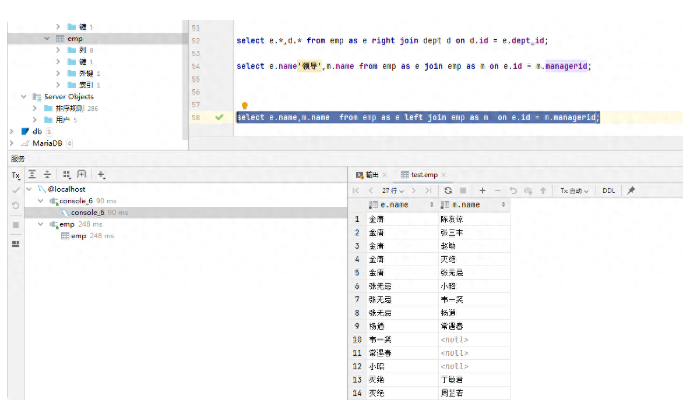Image resolution: width=694 pixels, height=414 pixels.
Task: Click layout settings icon at bottom of Services sidebar
Action: 15,244
